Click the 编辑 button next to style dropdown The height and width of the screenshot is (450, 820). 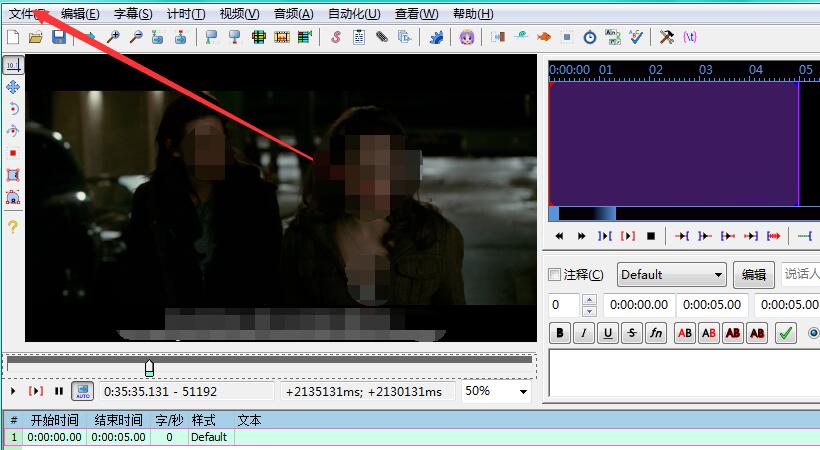pyautogui.click(x=754, y=275)
